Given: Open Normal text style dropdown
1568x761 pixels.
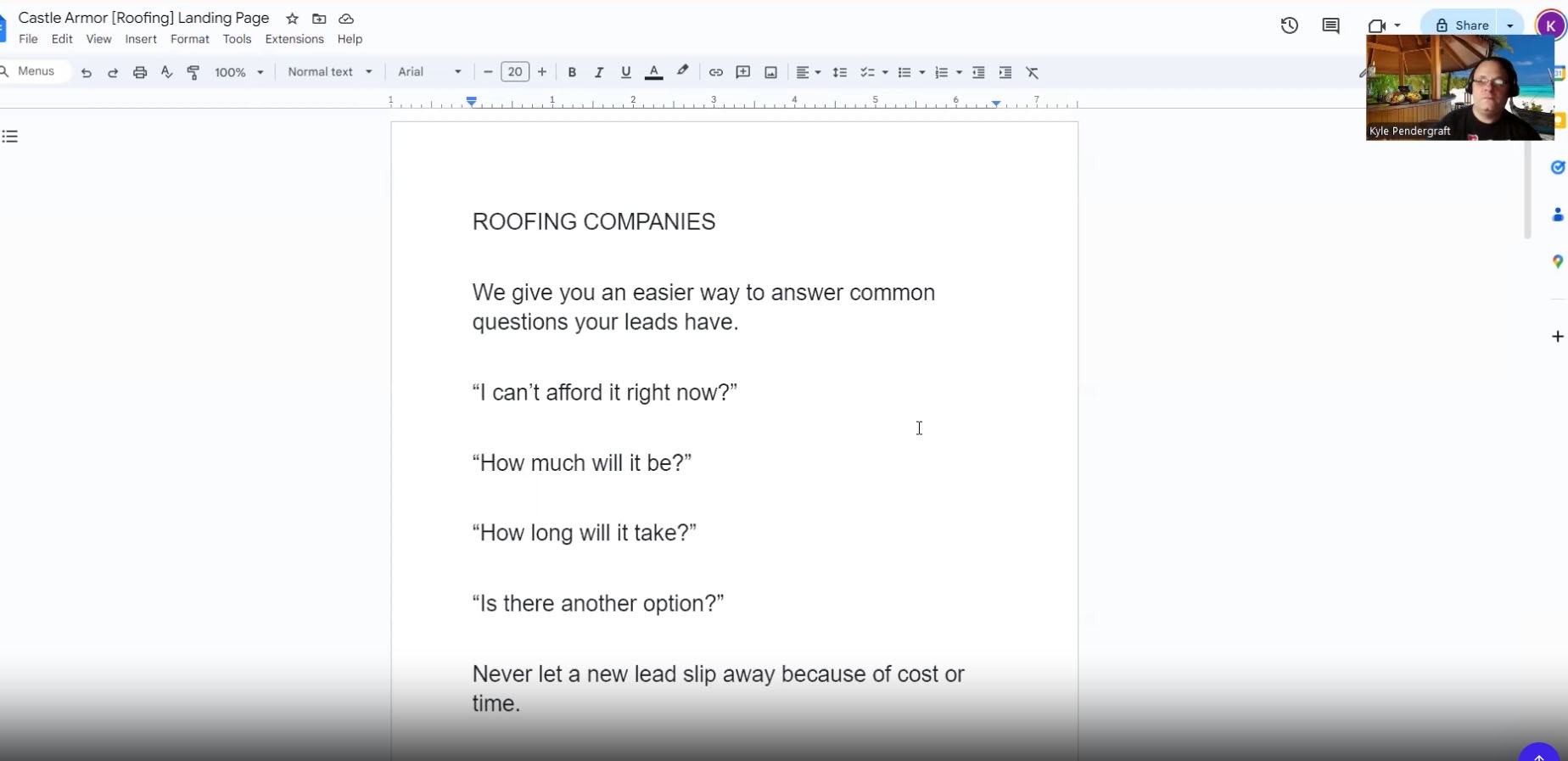Looking at the screenshot, I should (330, 72).
